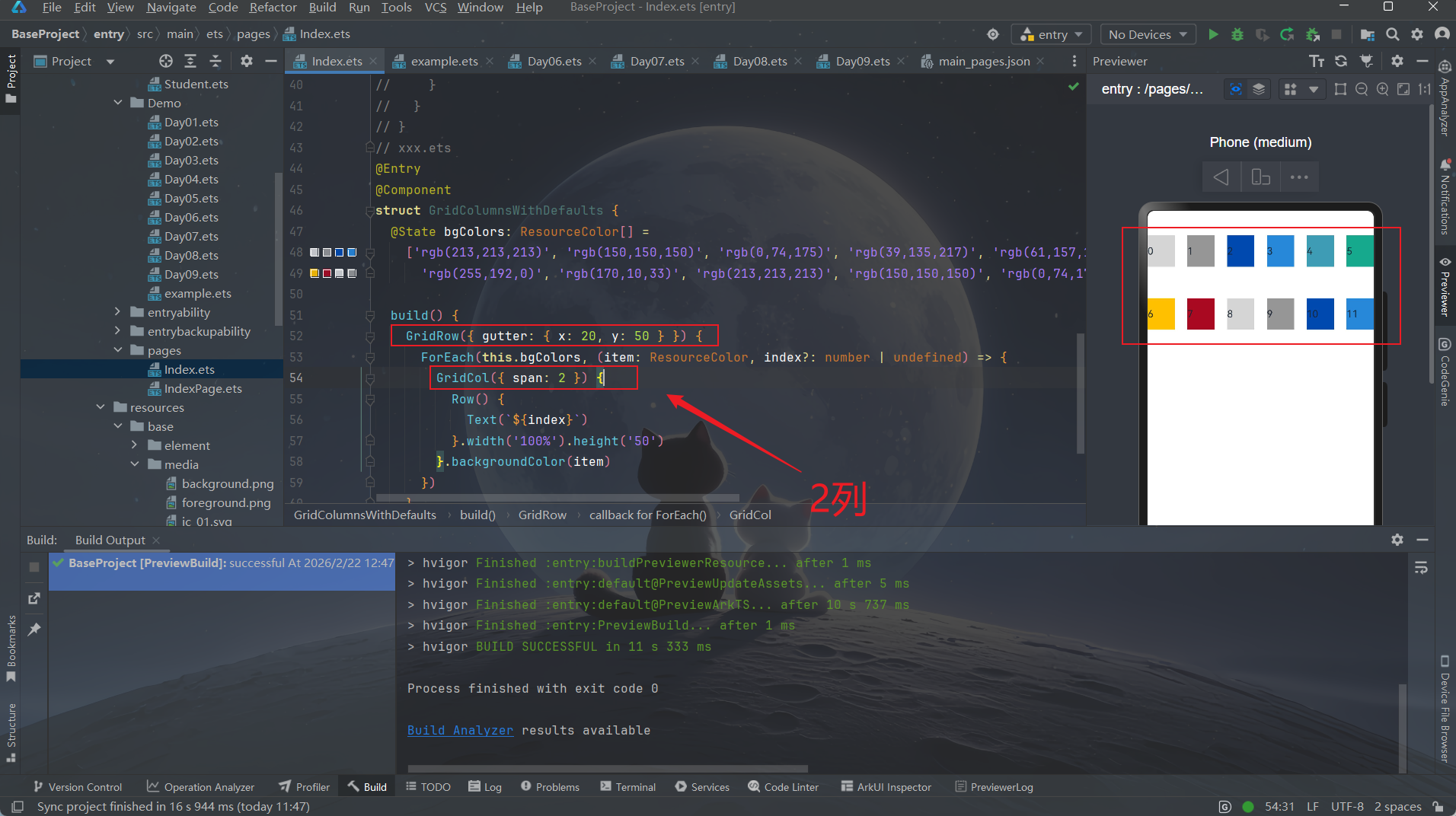Toggle the Bookmarks side tool window

click(x=11, y=647)
